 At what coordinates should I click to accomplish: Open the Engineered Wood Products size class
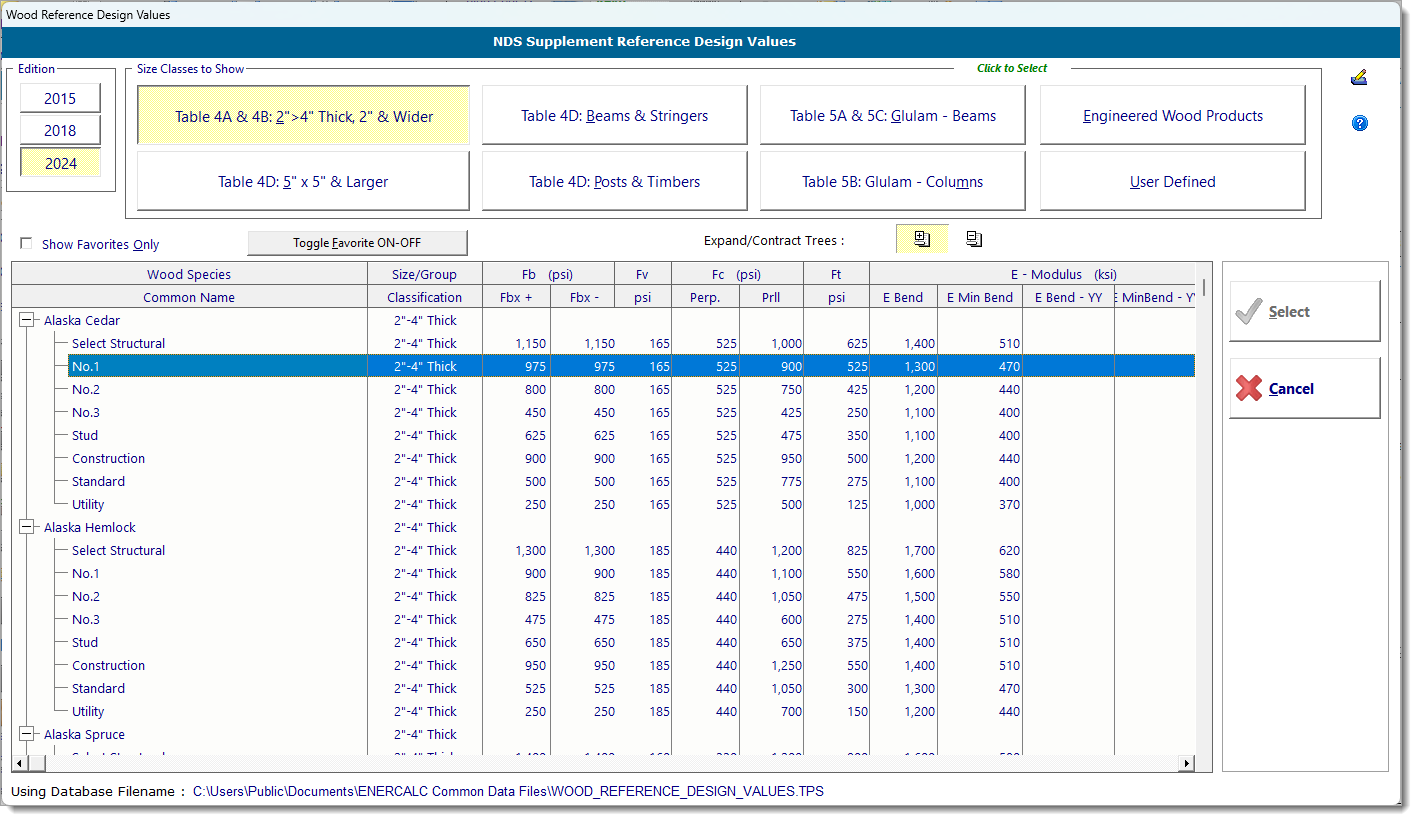[x=1172, y=116]
